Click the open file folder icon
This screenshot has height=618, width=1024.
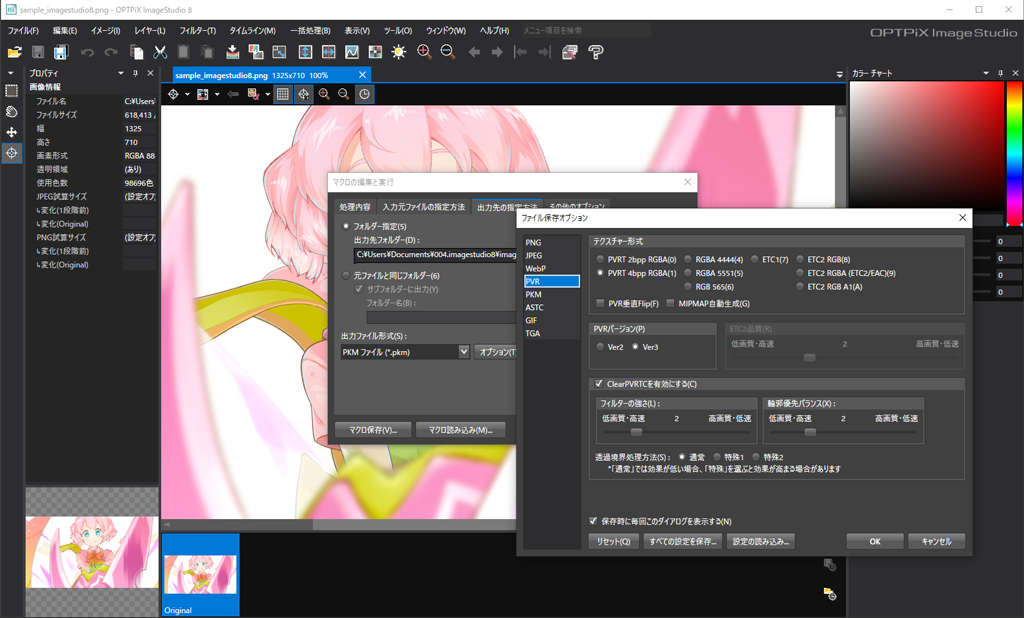tap(14, 52)
